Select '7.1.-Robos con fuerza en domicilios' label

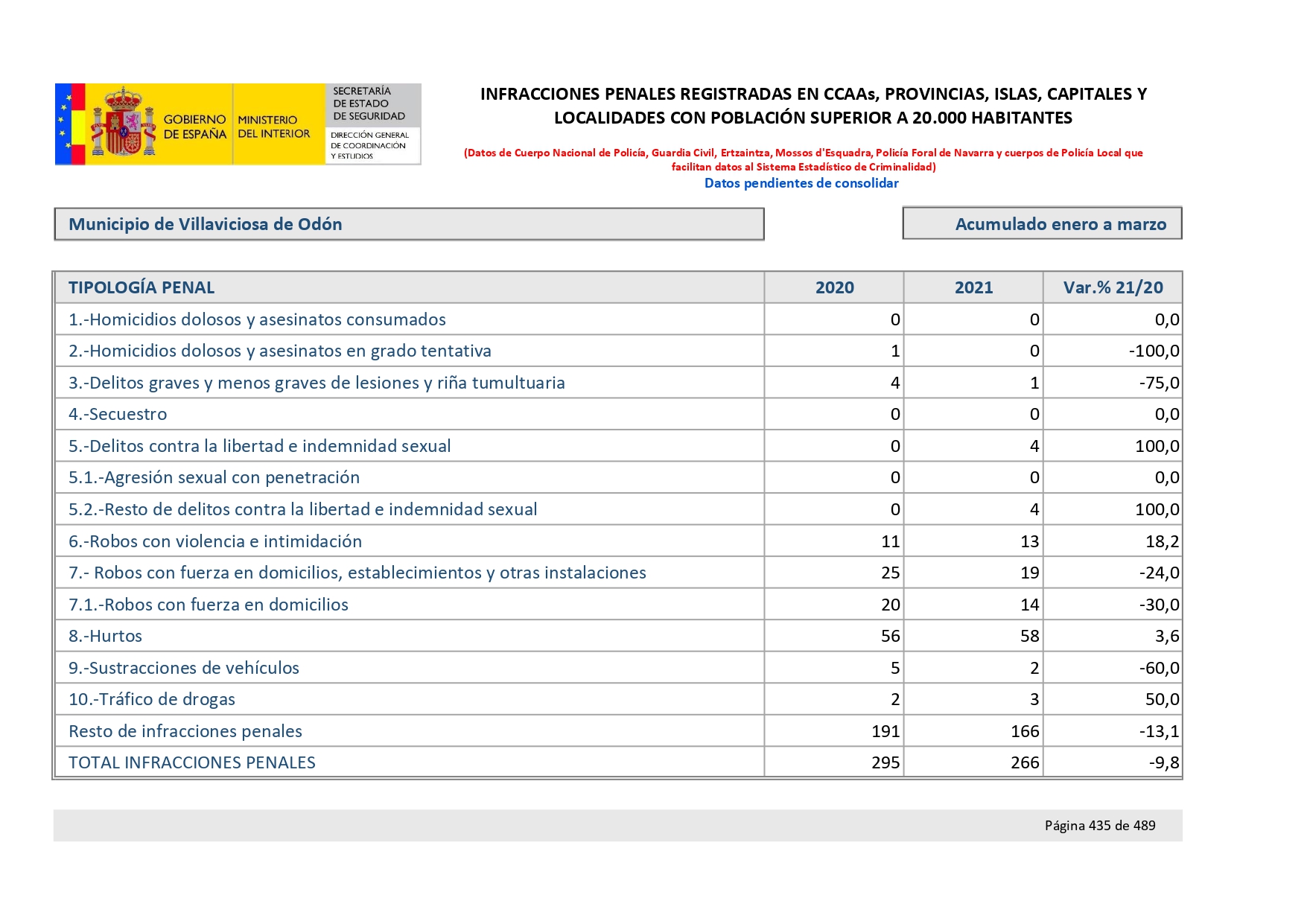point(209,605)
